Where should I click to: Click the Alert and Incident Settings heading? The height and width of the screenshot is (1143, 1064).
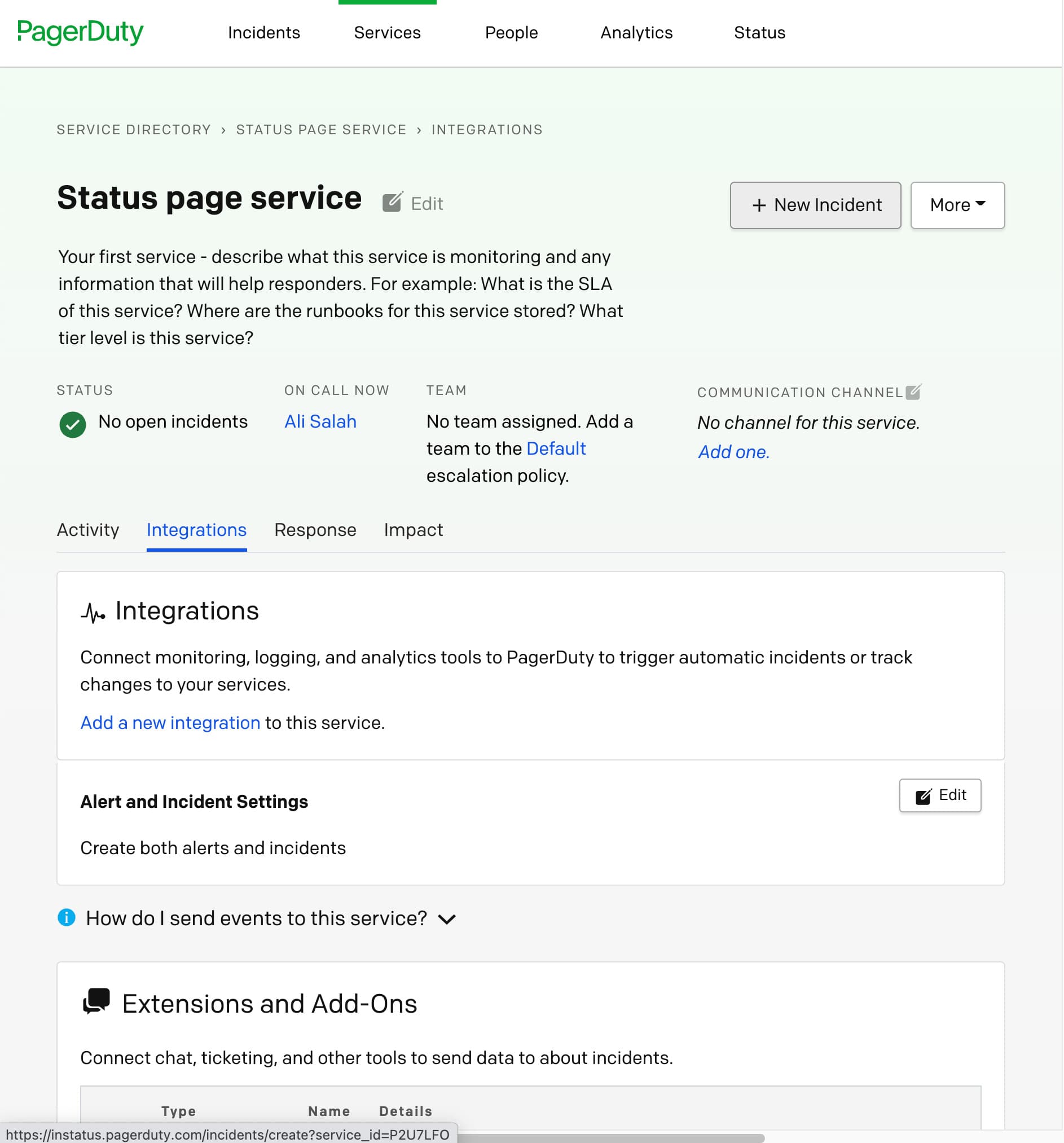point(194,802)
